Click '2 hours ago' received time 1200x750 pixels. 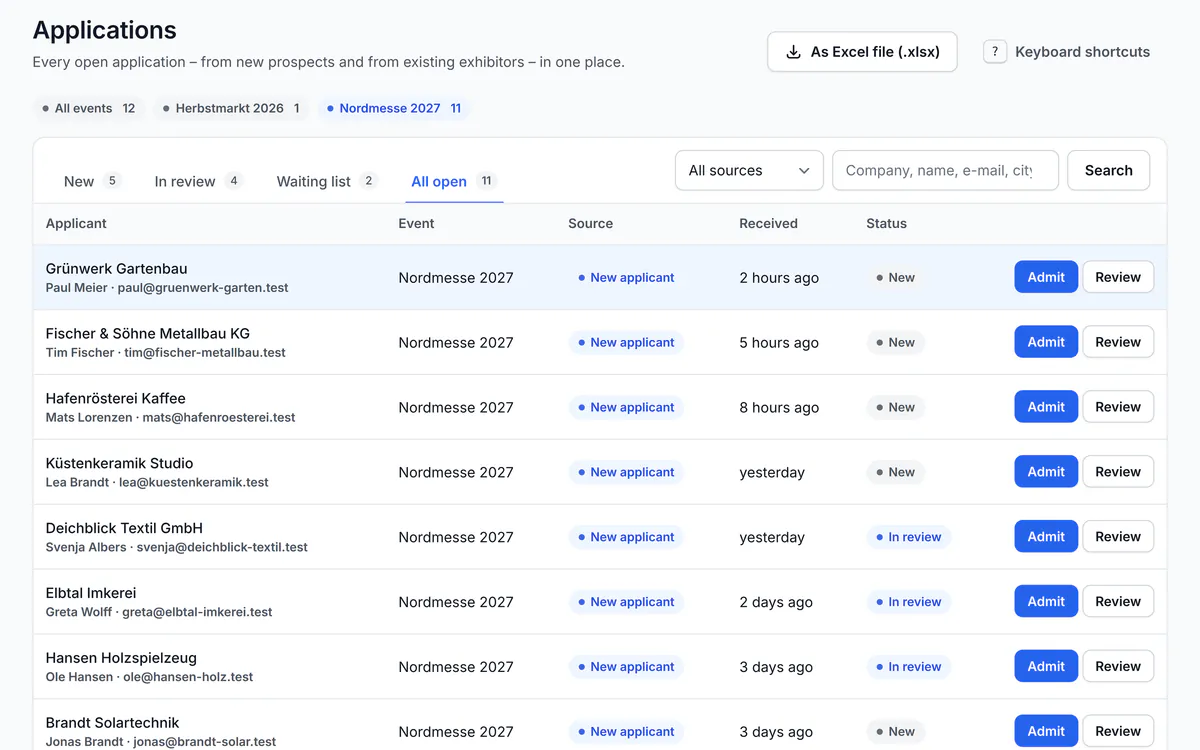tap(779, 278)
